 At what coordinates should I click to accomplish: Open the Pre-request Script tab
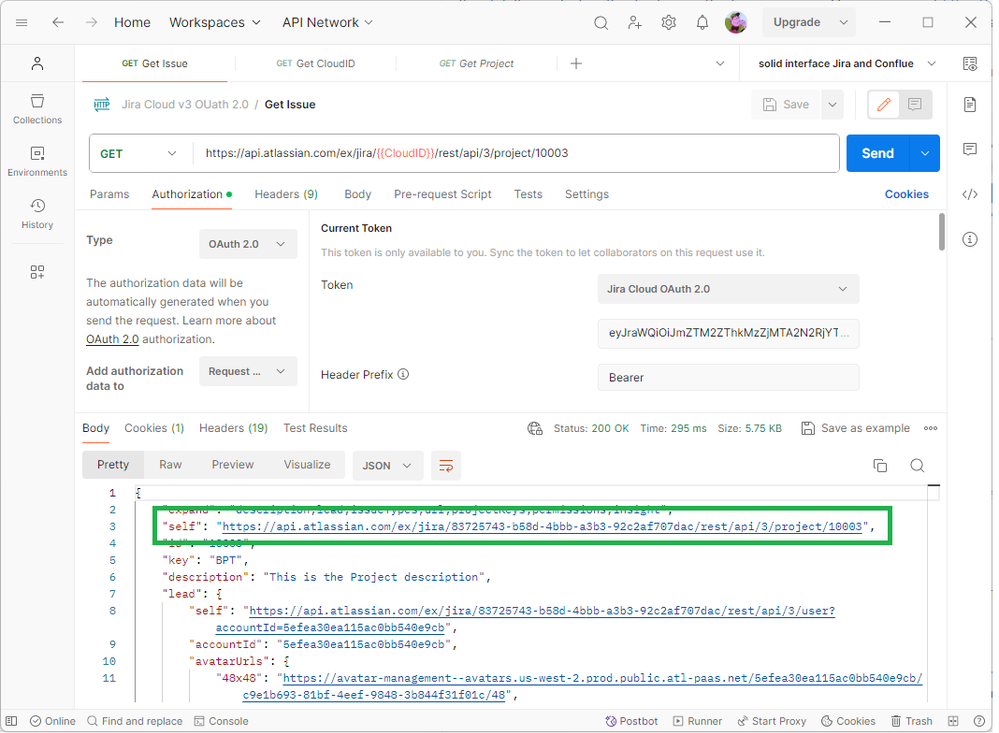click(x=442, y=194)
